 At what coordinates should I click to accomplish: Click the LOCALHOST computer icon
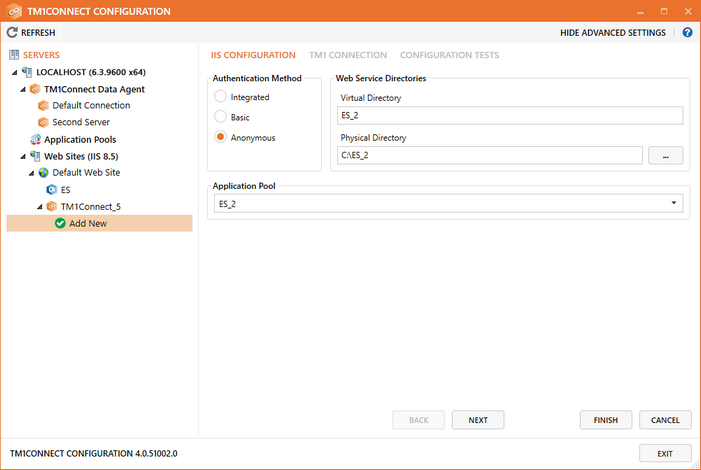coord(27,72)
